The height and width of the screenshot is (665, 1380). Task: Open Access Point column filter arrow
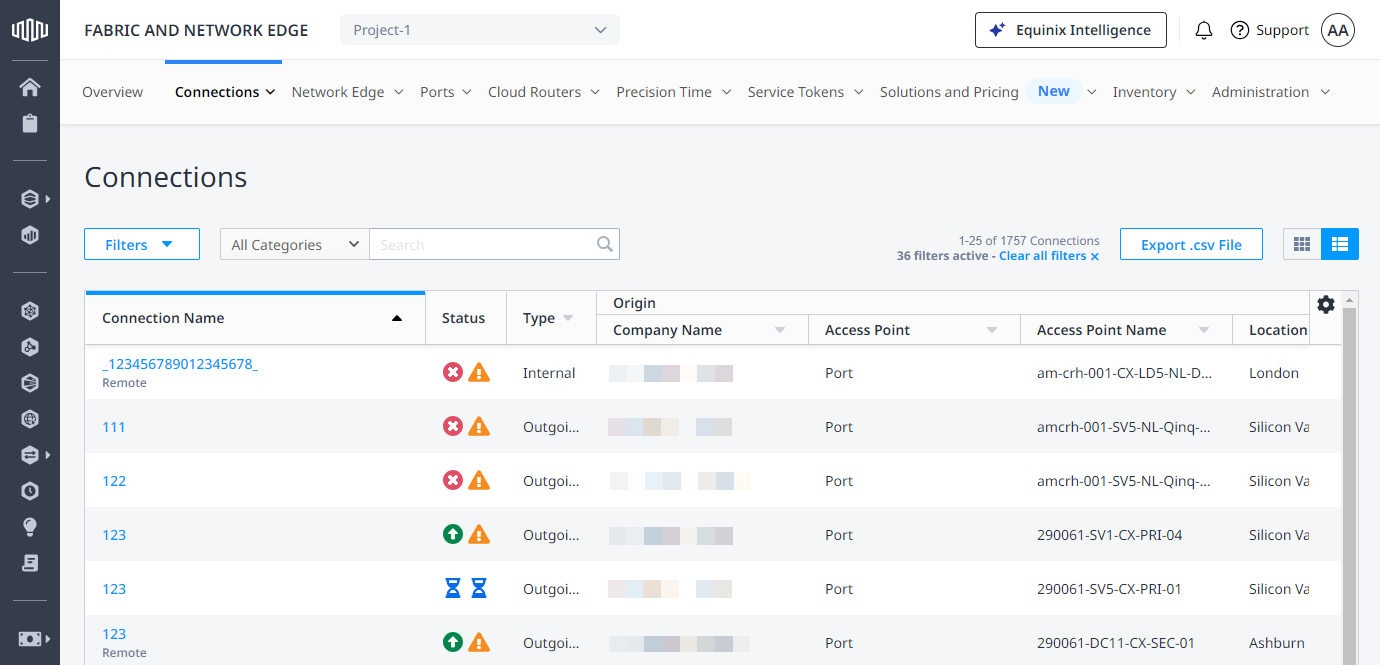pyautogui.click(x=992, y=330)
